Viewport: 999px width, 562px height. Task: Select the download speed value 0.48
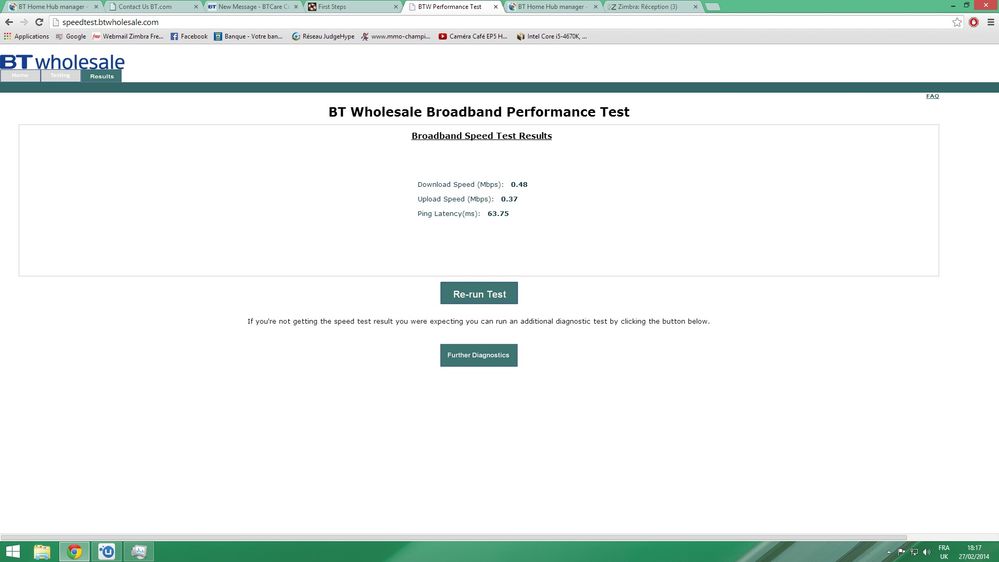coord(519,184)
